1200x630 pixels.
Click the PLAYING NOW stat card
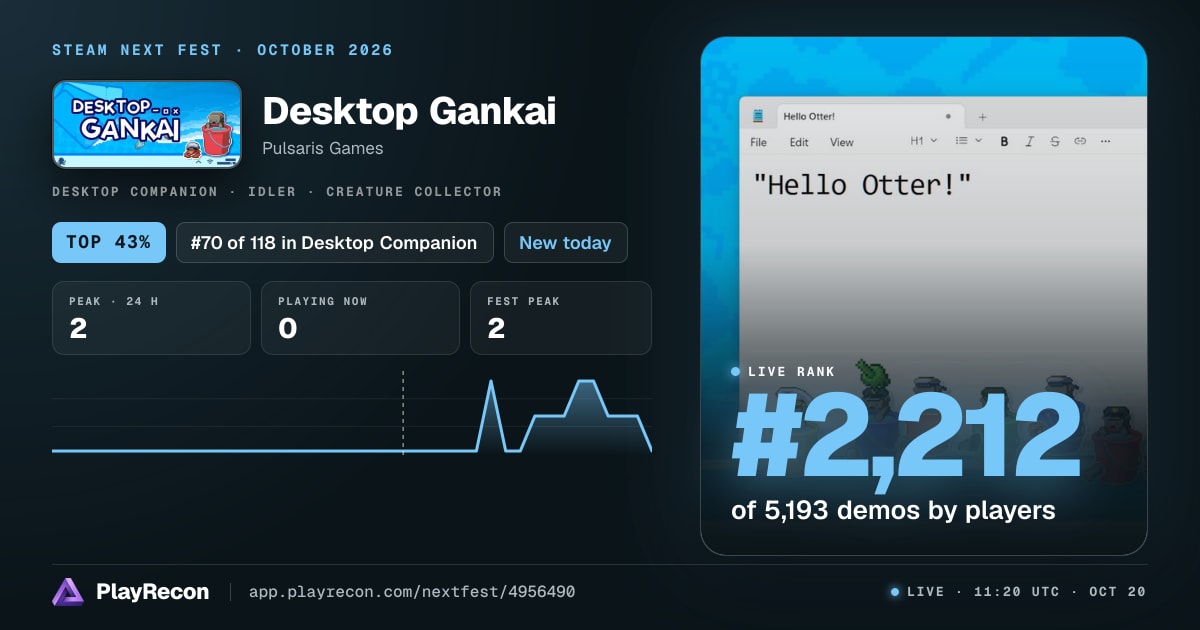[360, 318]
